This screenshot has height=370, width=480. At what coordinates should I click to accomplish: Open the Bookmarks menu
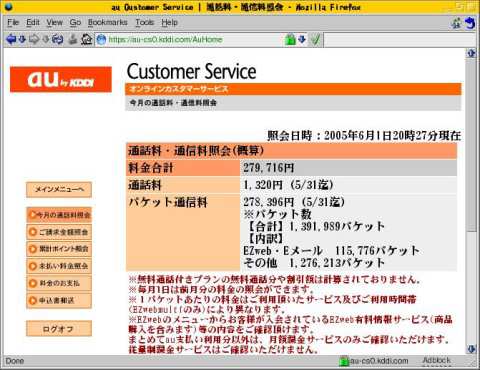(108, 23)
